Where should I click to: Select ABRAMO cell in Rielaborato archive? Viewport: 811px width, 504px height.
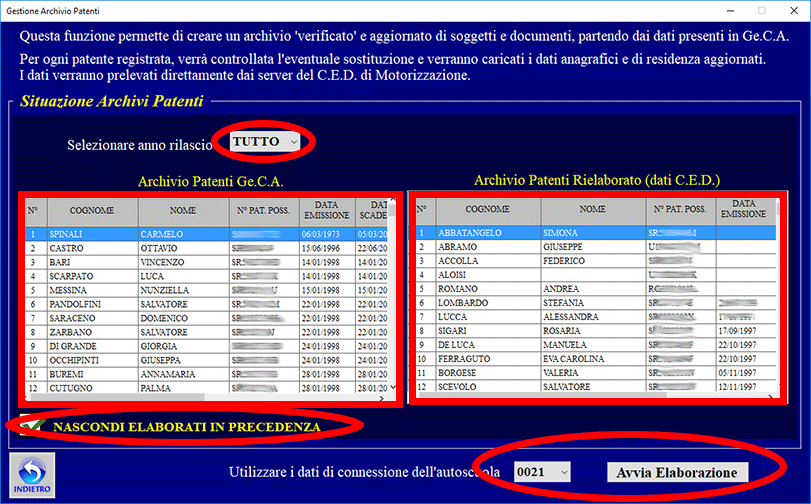coord(488,247)
